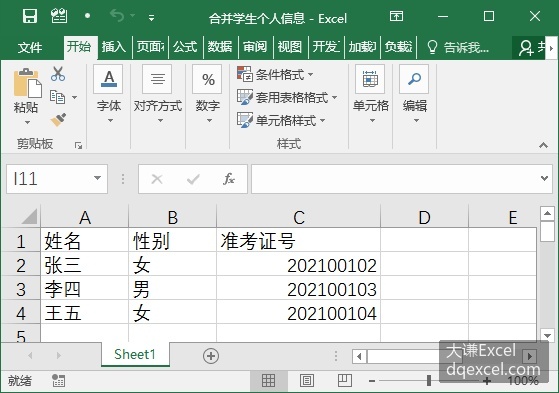Click the Copy icon
The image size is (559, 393).
click(57, 97)
